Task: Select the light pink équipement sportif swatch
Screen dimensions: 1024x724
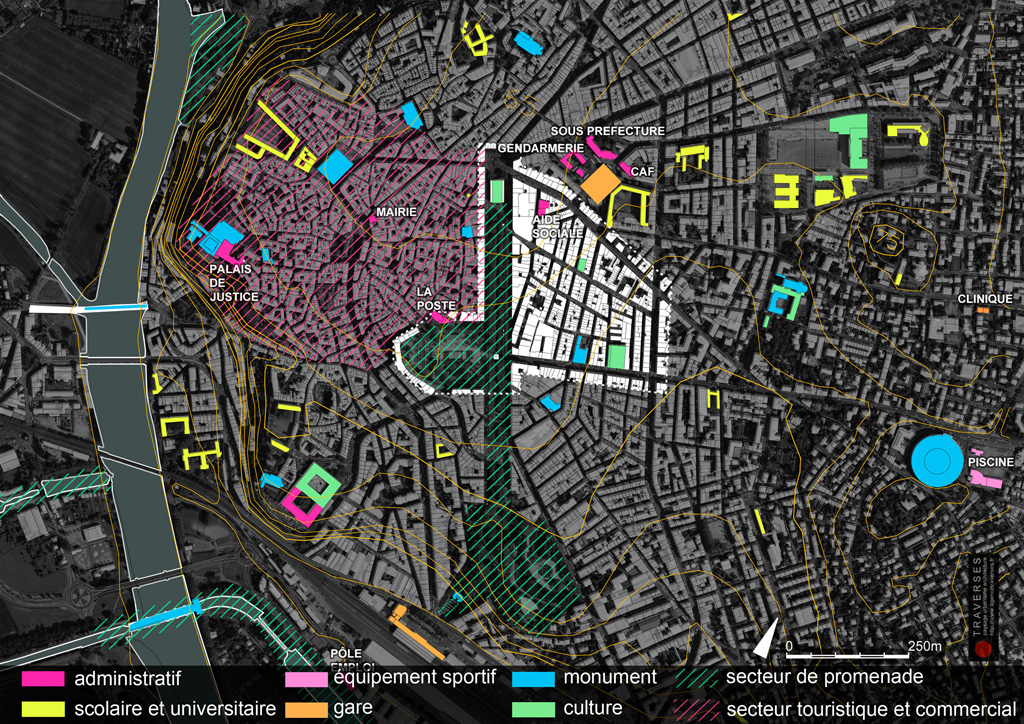Action: [306, 679]
